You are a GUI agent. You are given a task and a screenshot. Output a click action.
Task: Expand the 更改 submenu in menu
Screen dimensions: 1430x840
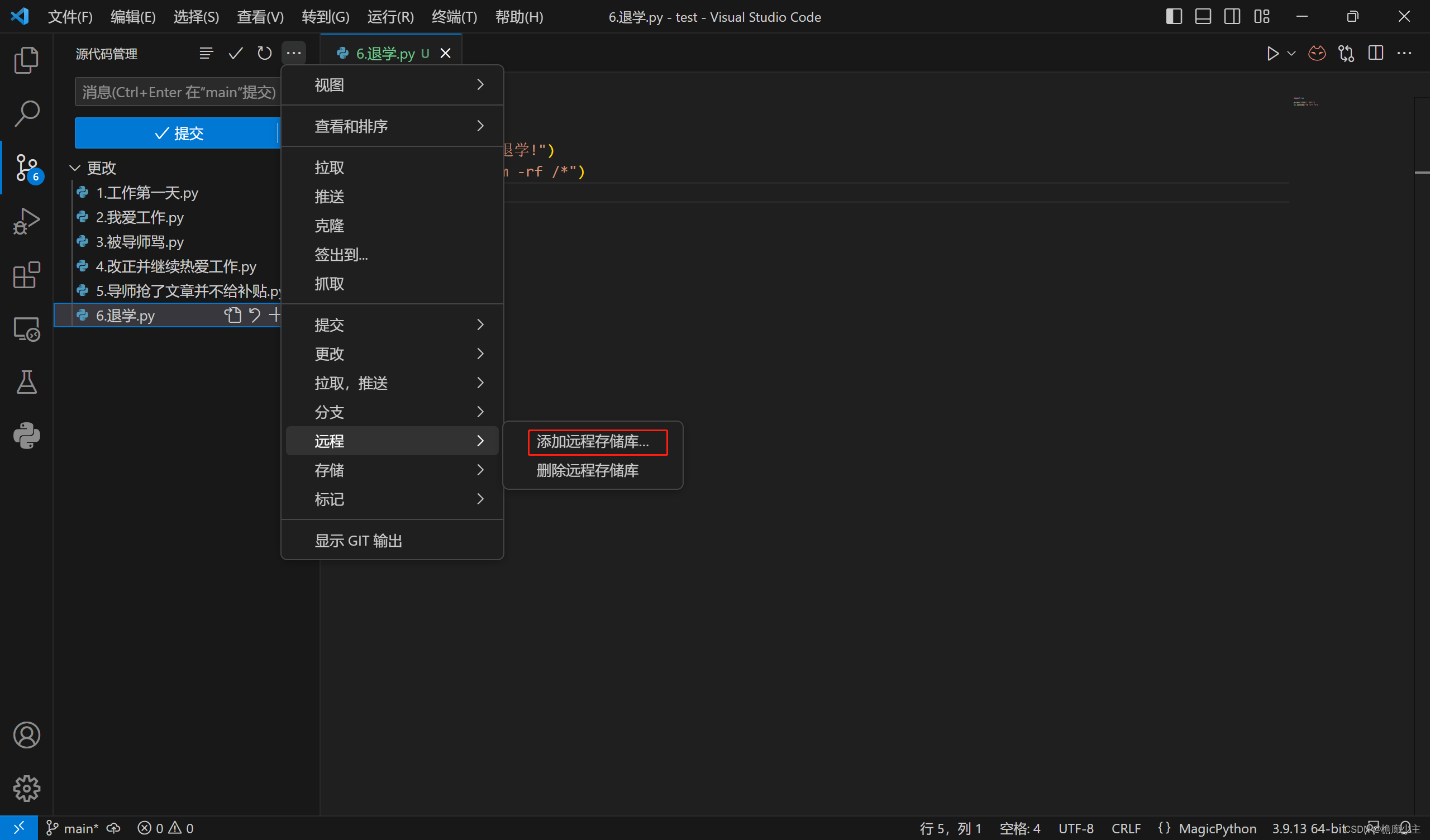pyautogui.click(x=392, y=354)
